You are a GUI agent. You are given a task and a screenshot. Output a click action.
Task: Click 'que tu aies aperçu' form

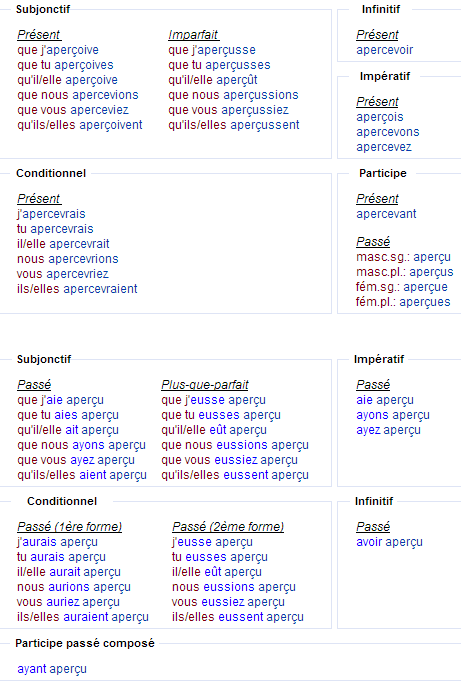68,415
